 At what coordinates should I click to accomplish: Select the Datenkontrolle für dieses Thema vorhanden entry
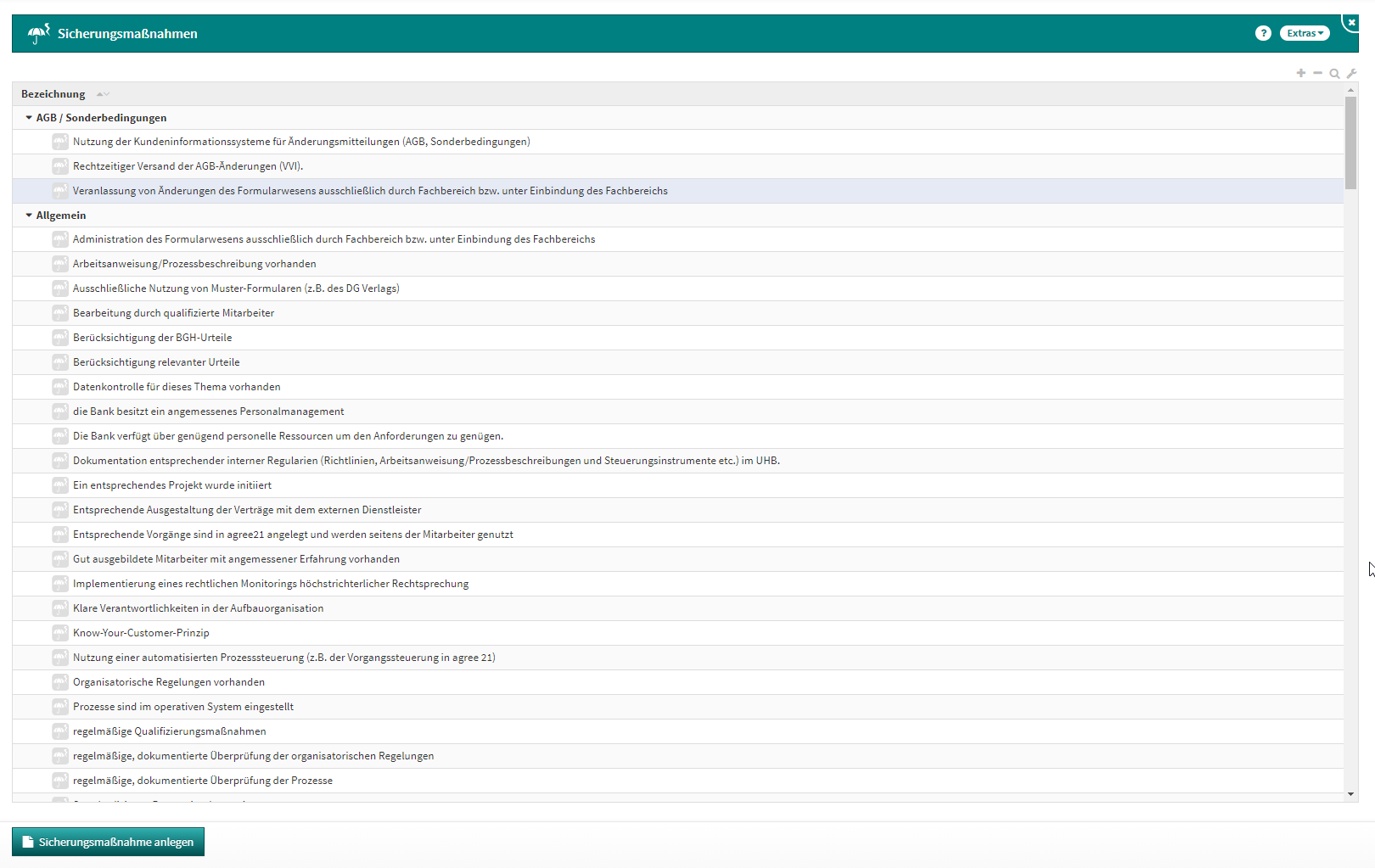coord(177,387)
